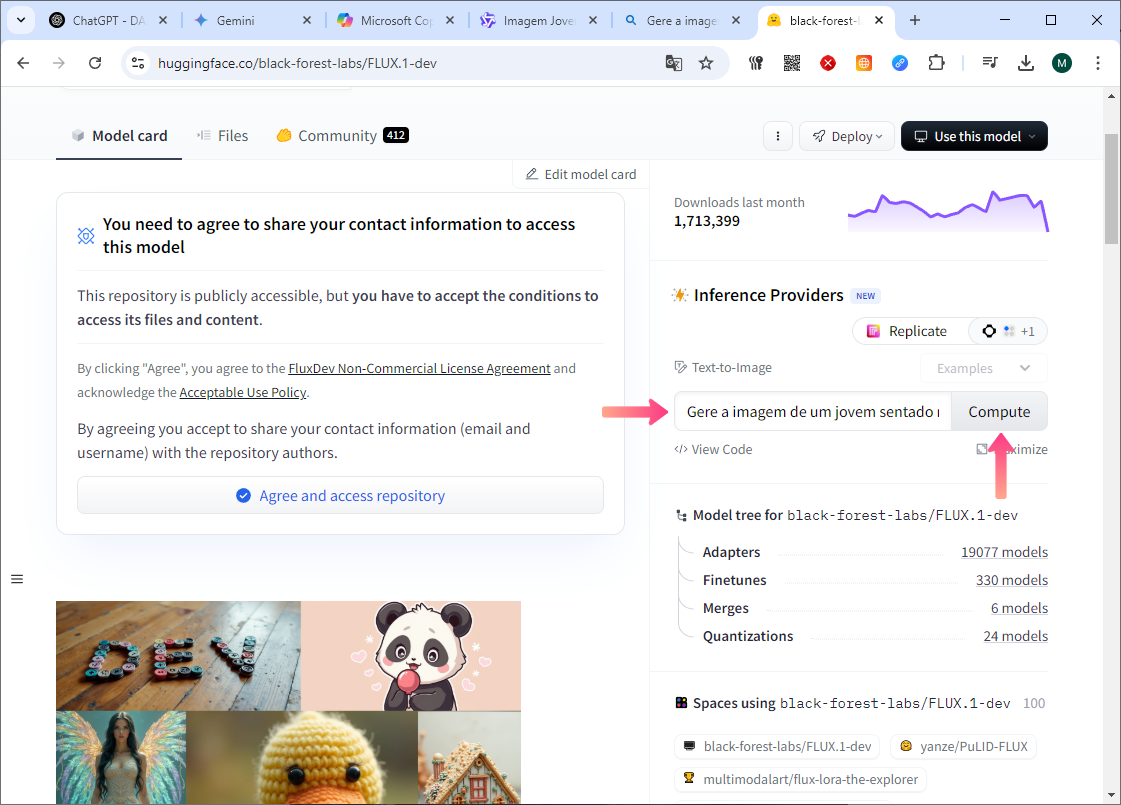1121x805 pixels.
Task: Open the Text-to-Image task link
Action: pyautogui.click(x=724, y=367)
